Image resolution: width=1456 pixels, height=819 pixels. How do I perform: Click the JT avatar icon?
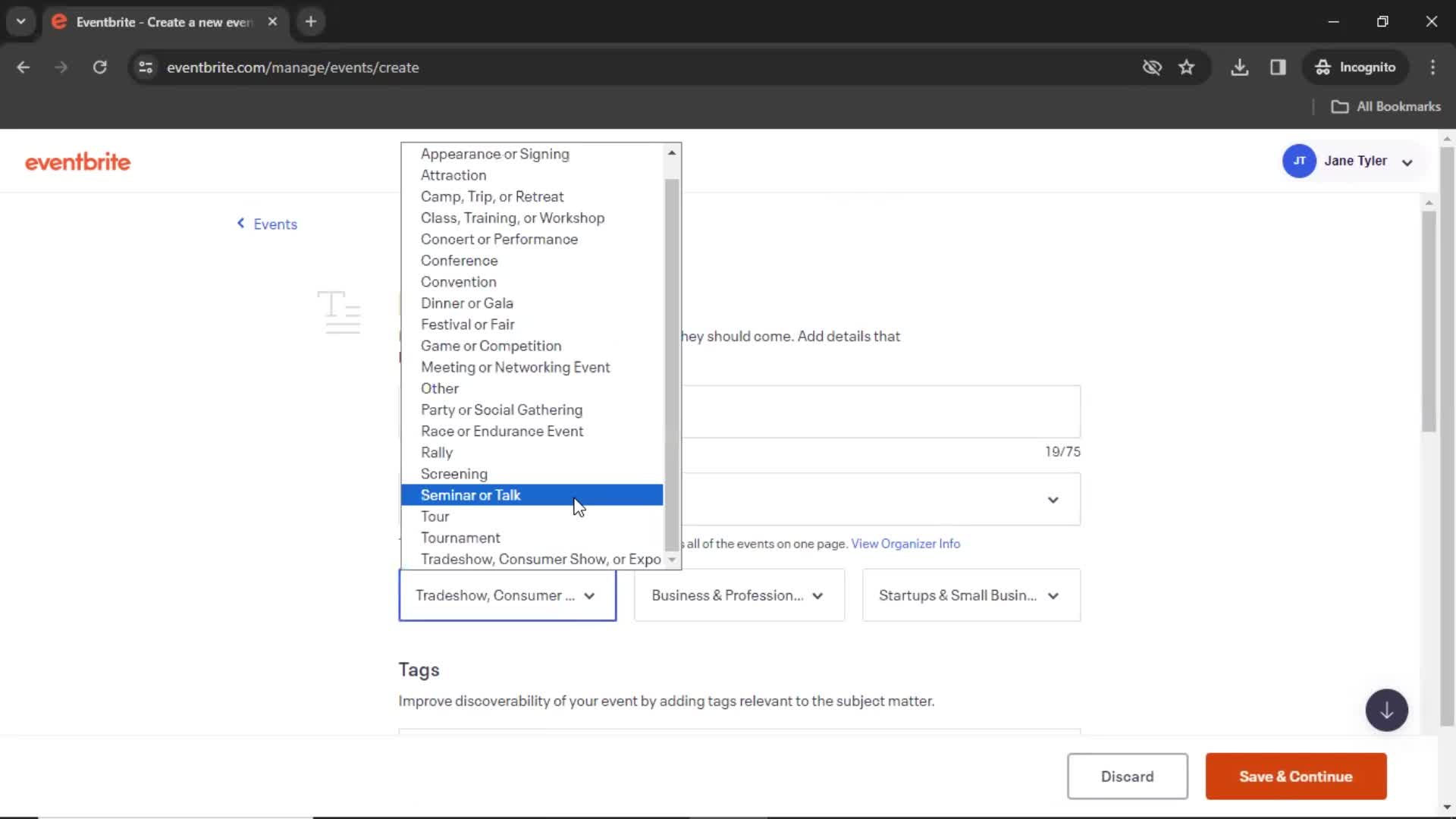pos(1299,161)
